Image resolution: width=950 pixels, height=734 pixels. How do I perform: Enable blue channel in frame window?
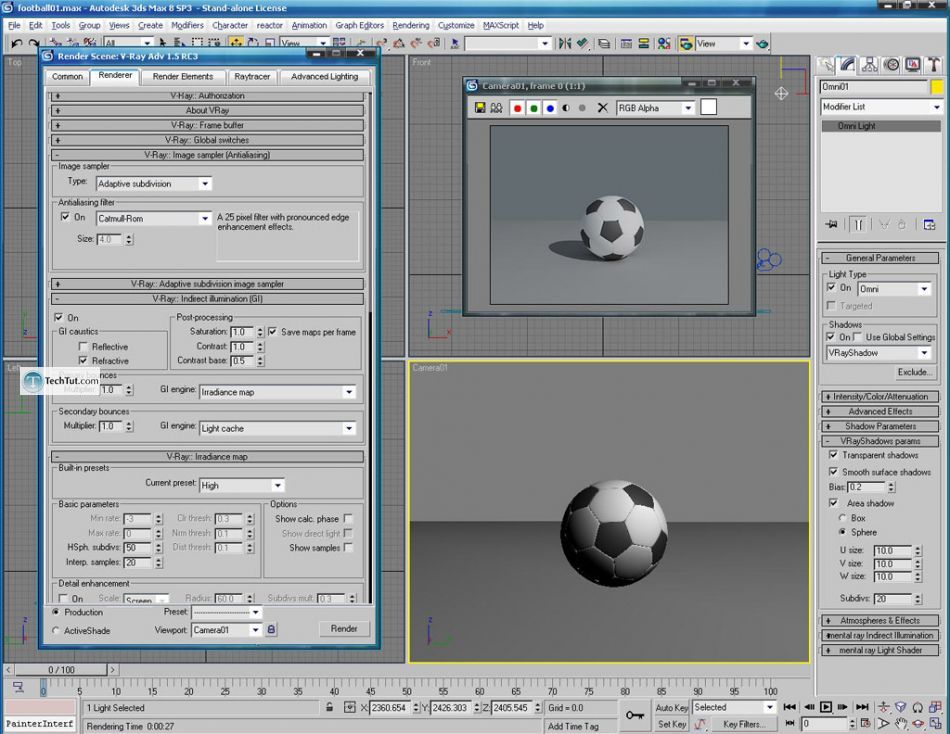(550, 108)
